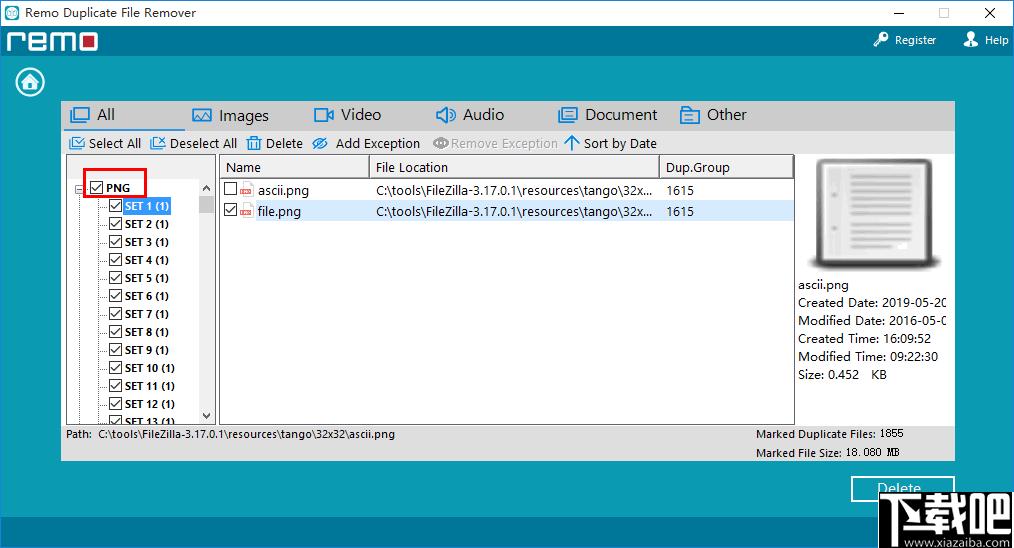The image size is (1014, 548).
Task: Click the Sort by Date arrow icon
Action: coord(572,142)
